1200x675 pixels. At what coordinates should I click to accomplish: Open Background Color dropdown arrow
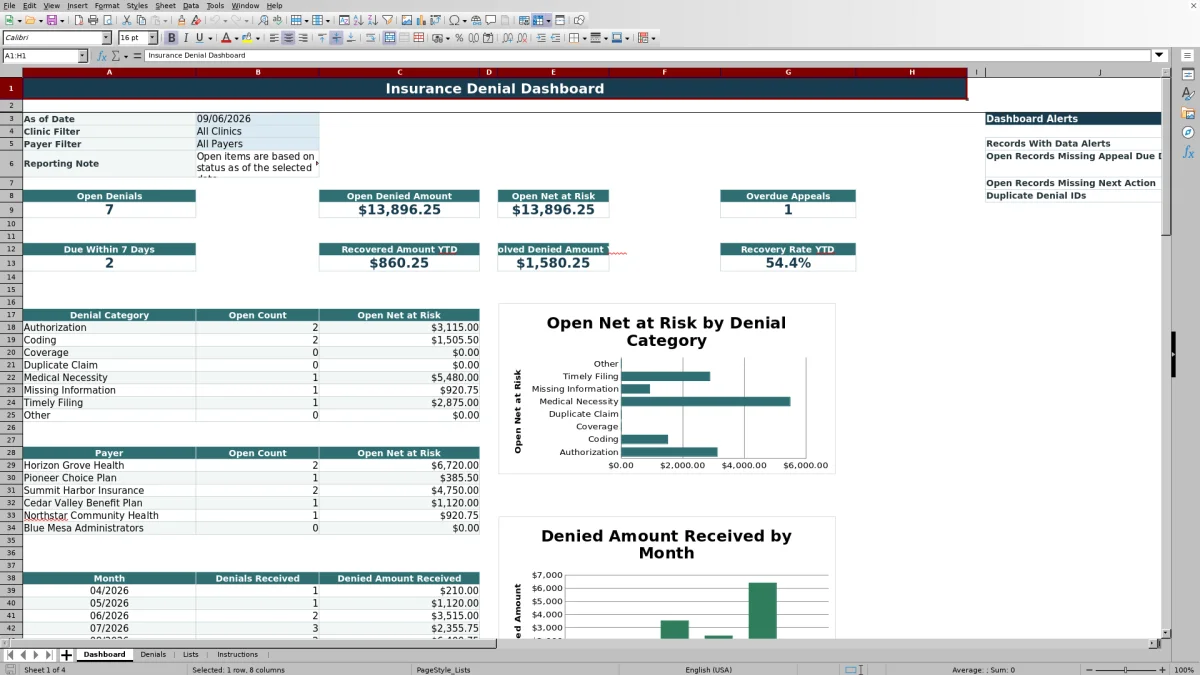click(x=258, y=38)
